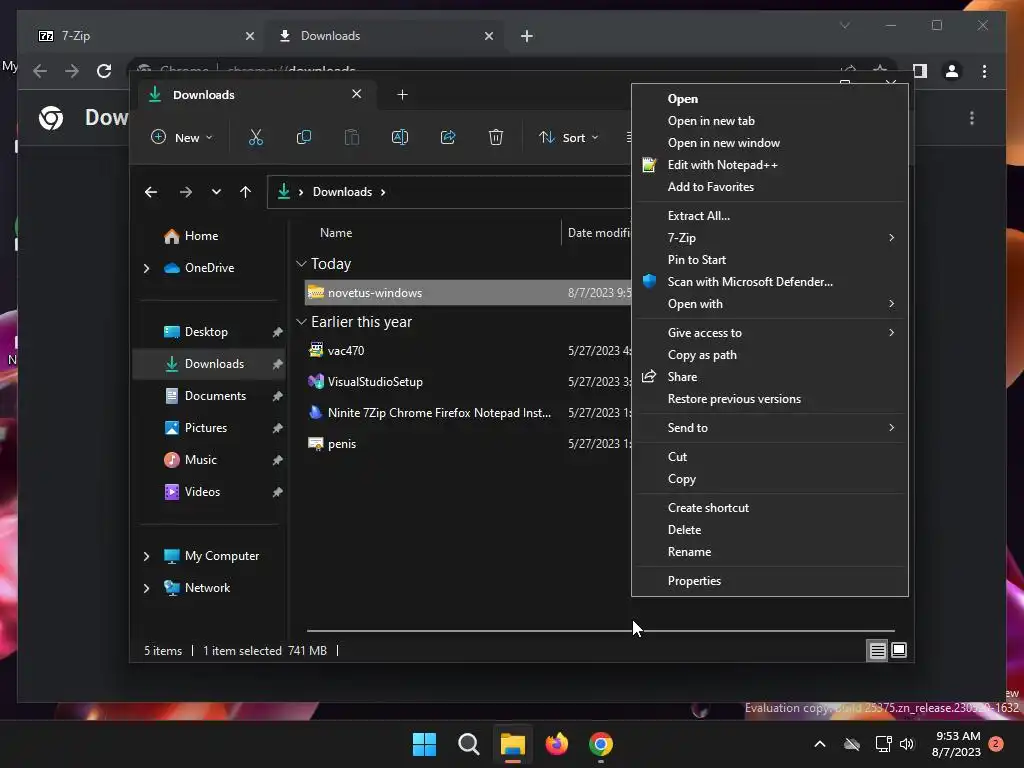1024x768 pixels.
Task: Reload the page in Chrome
Action: point(104,71)
